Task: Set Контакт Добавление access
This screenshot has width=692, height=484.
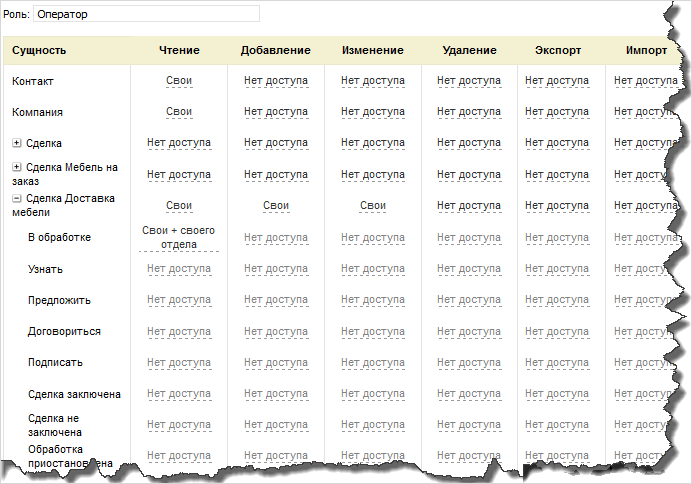Action: 276,81
